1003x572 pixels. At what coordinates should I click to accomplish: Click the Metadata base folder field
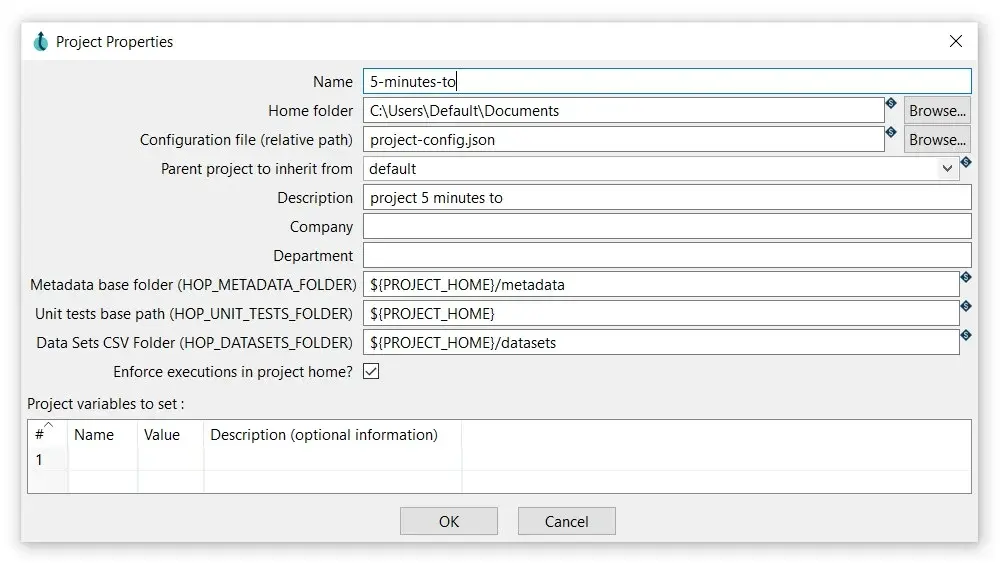[661, 285]
